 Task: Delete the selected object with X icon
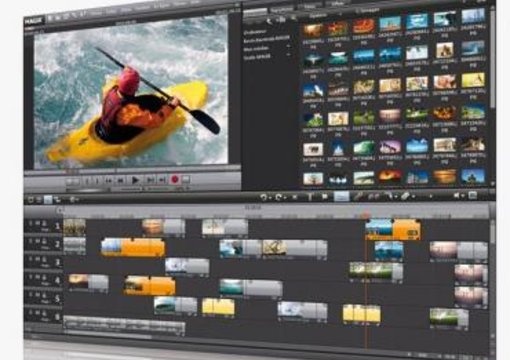coord(295,197)
